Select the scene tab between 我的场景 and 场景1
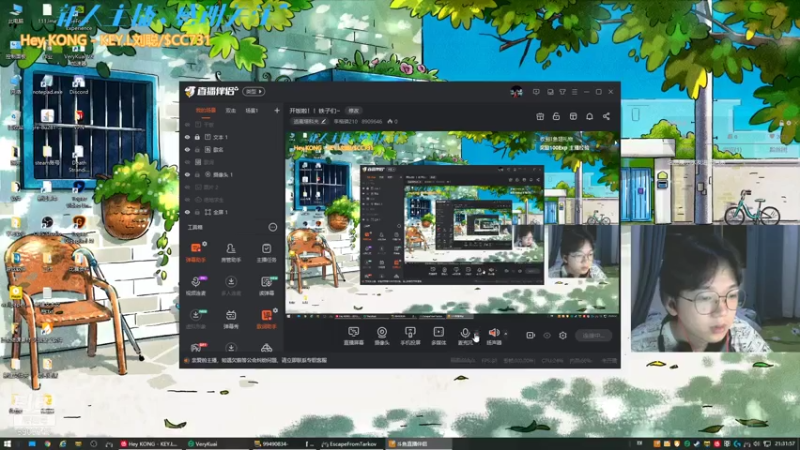The image size is (800, 450). click(x=231, y=110)
